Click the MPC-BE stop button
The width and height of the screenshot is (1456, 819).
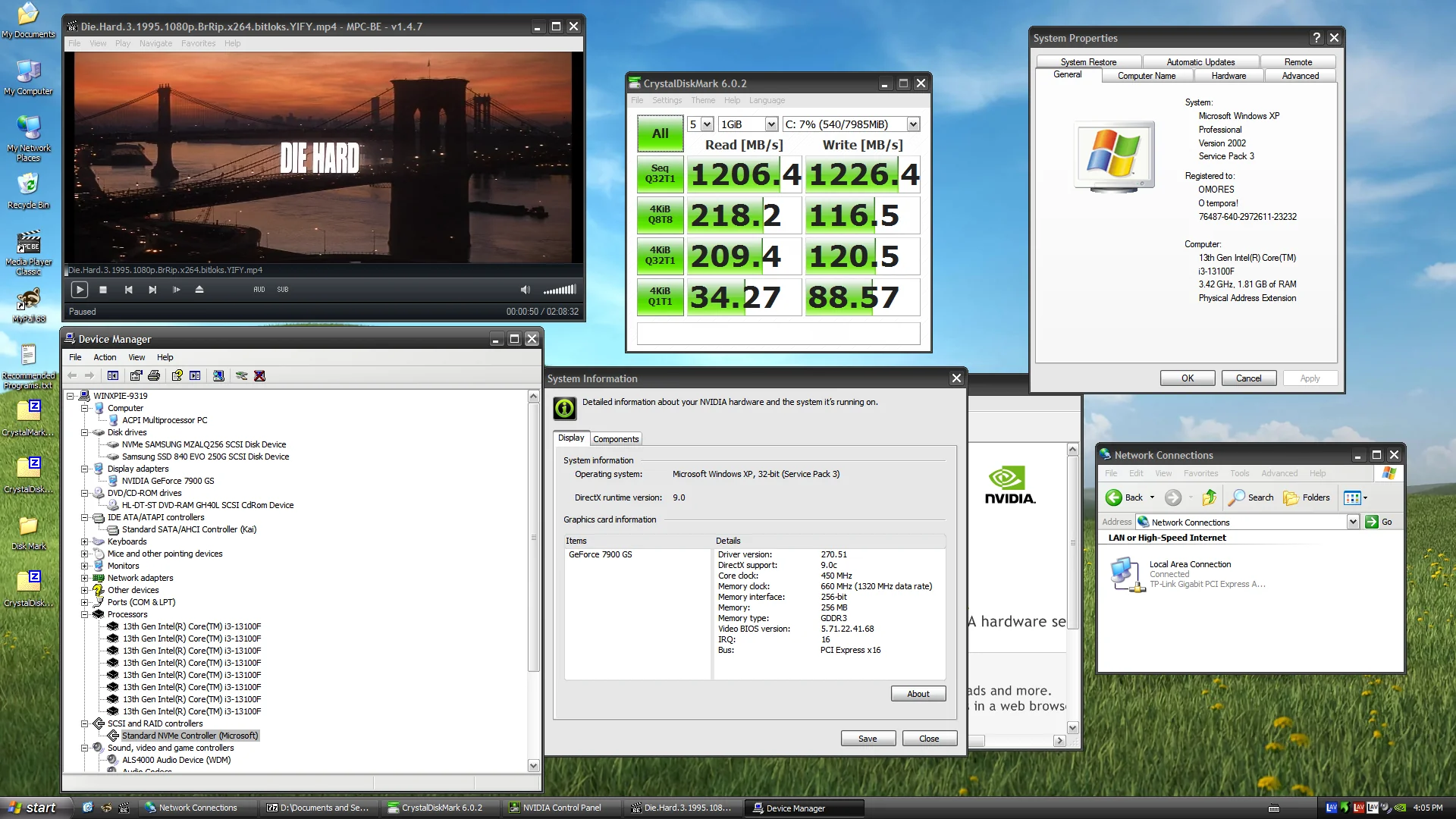pyautogui.click(x=103, y=289)
